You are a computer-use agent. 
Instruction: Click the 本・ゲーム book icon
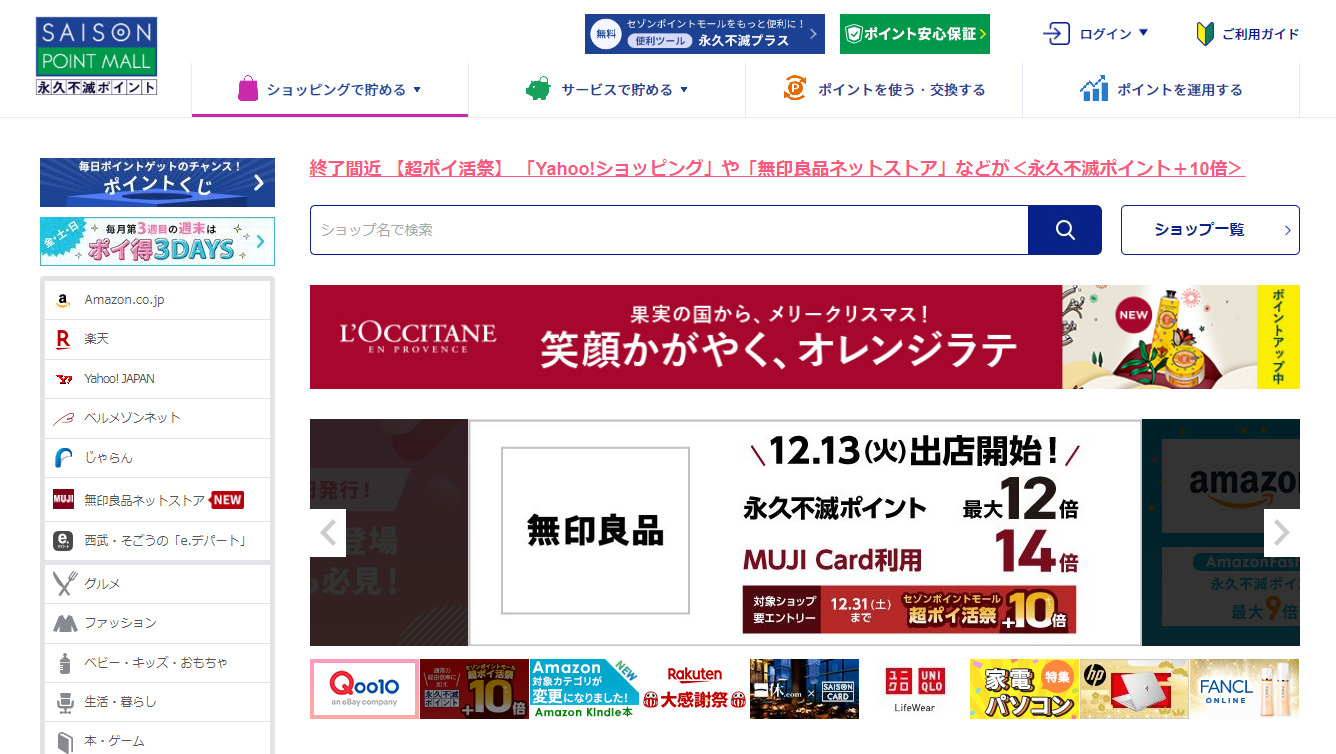click(65, 741)
